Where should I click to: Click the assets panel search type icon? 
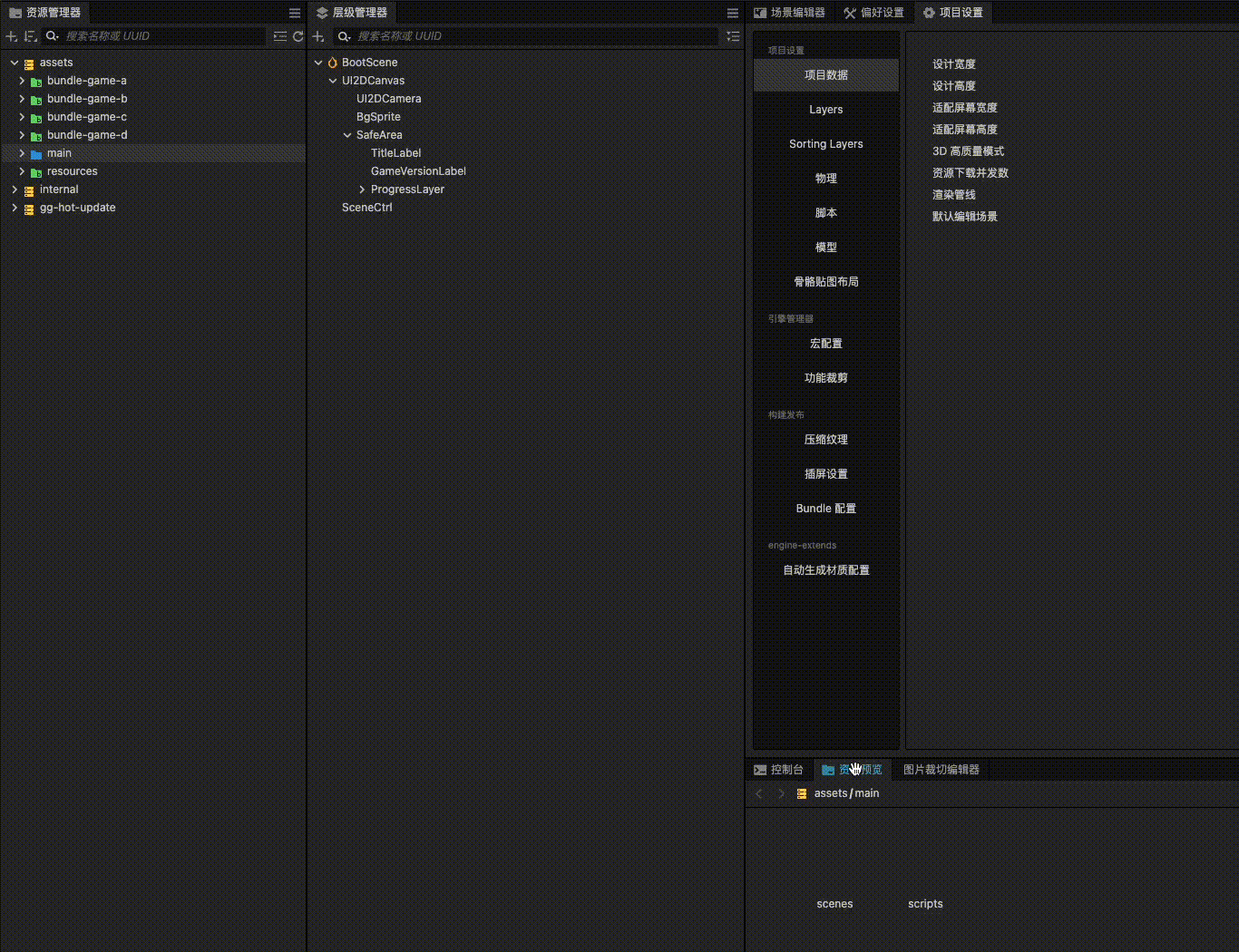coord(53,36)
